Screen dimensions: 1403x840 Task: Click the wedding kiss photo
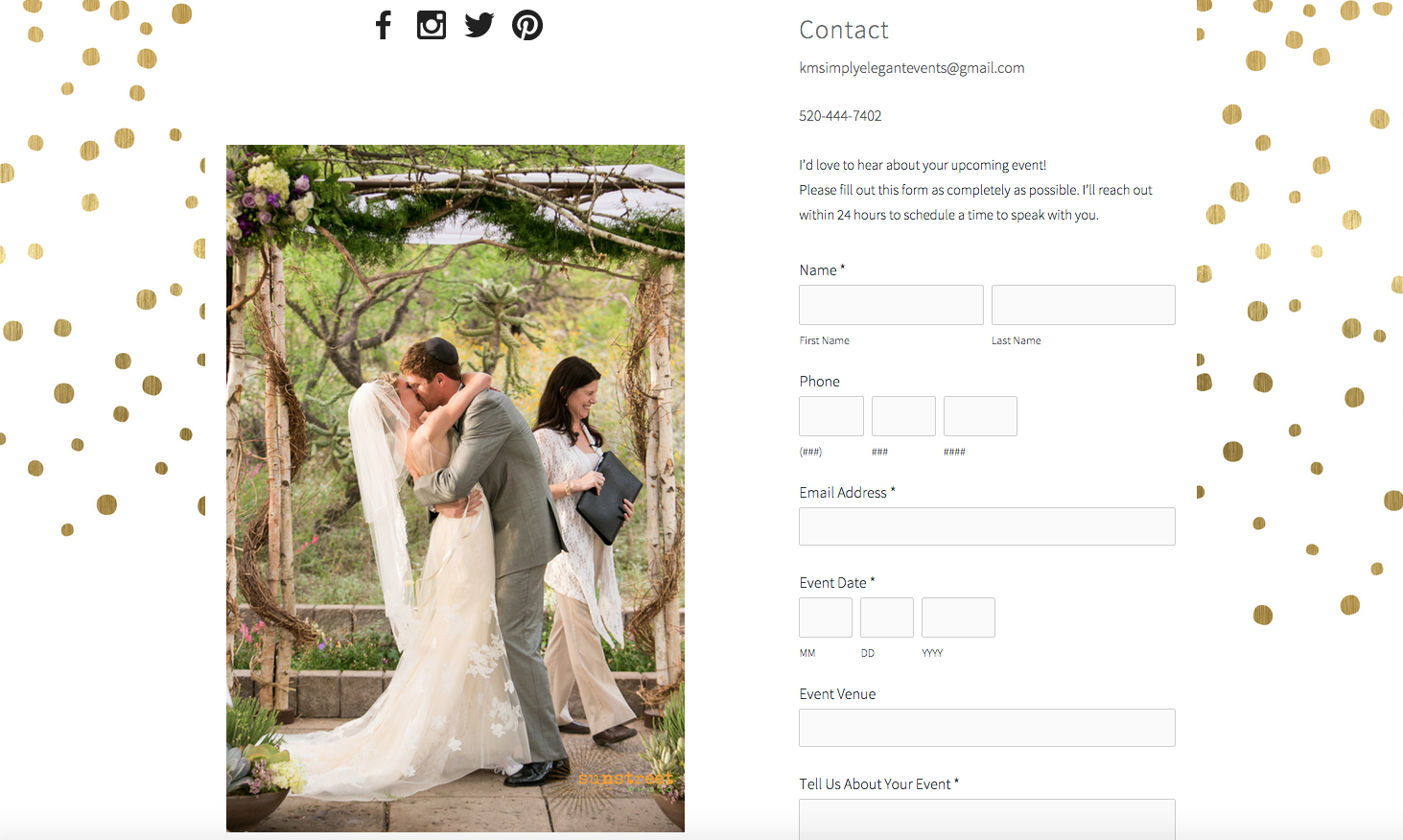pos(456,488)
